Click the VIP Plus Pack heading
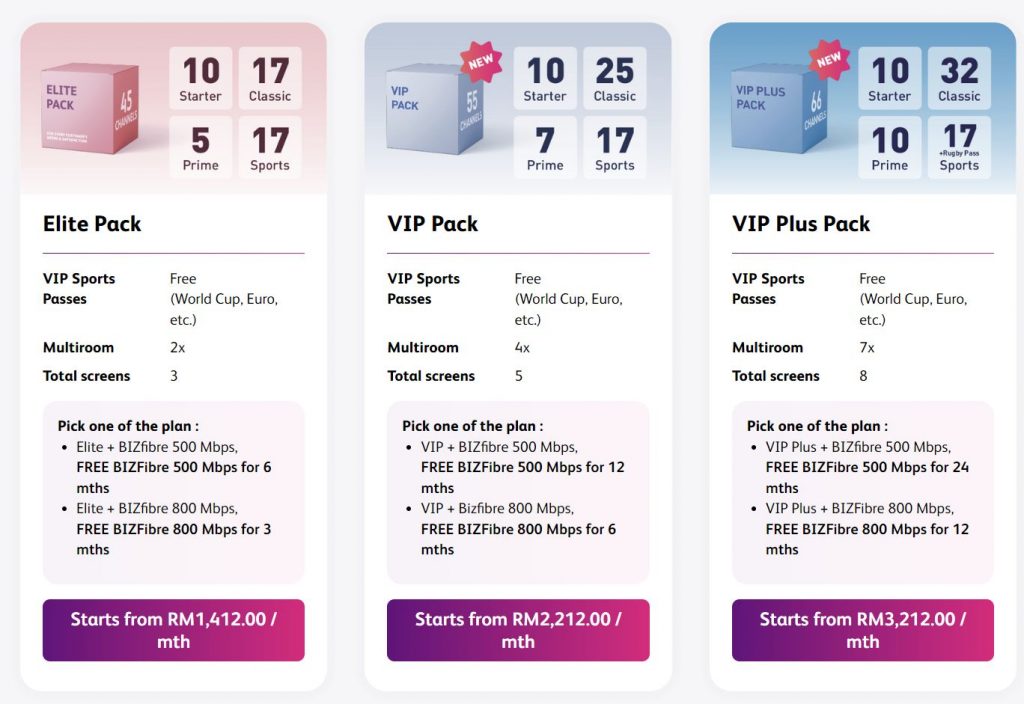The height and width of the screenshot is (704, 1024). tap(801, 224)
